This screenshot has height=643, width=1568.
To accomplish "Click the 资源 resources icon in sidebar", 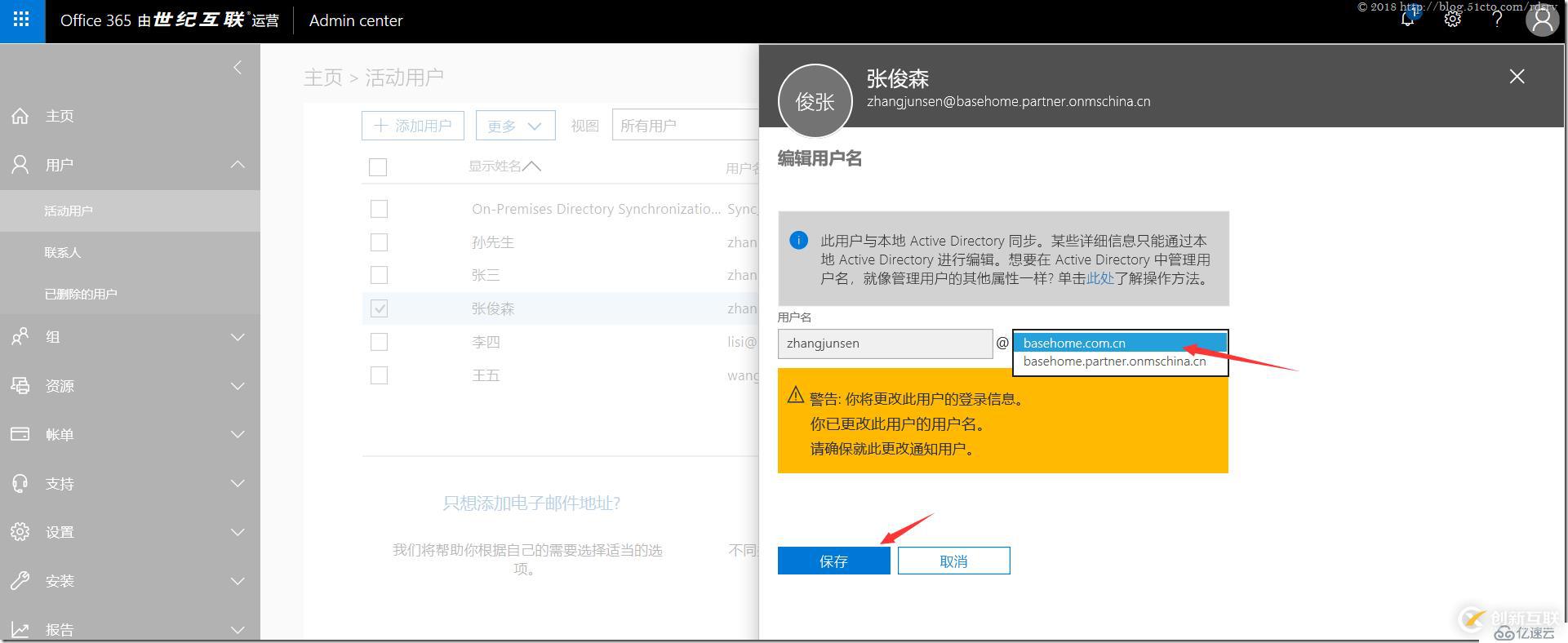I will coord(20,385).
